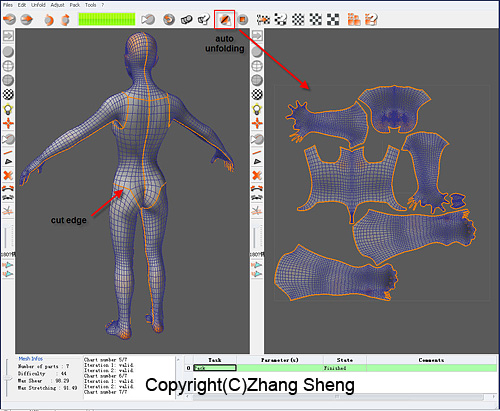Click the orange curved arrows icon, 3D sidebar
Viewport: 500px width, 411px height.
[8, 188]
